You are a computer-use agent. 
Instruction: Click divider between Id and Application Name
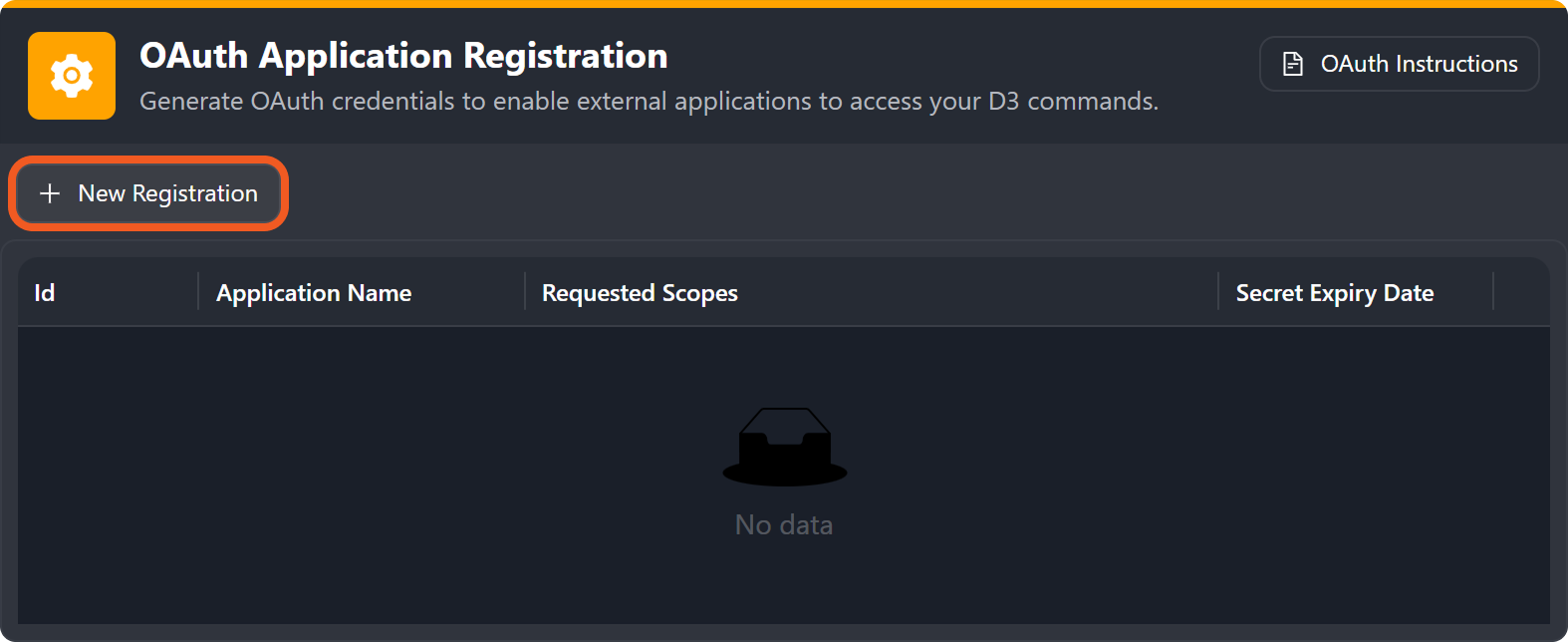pos(198,292)
